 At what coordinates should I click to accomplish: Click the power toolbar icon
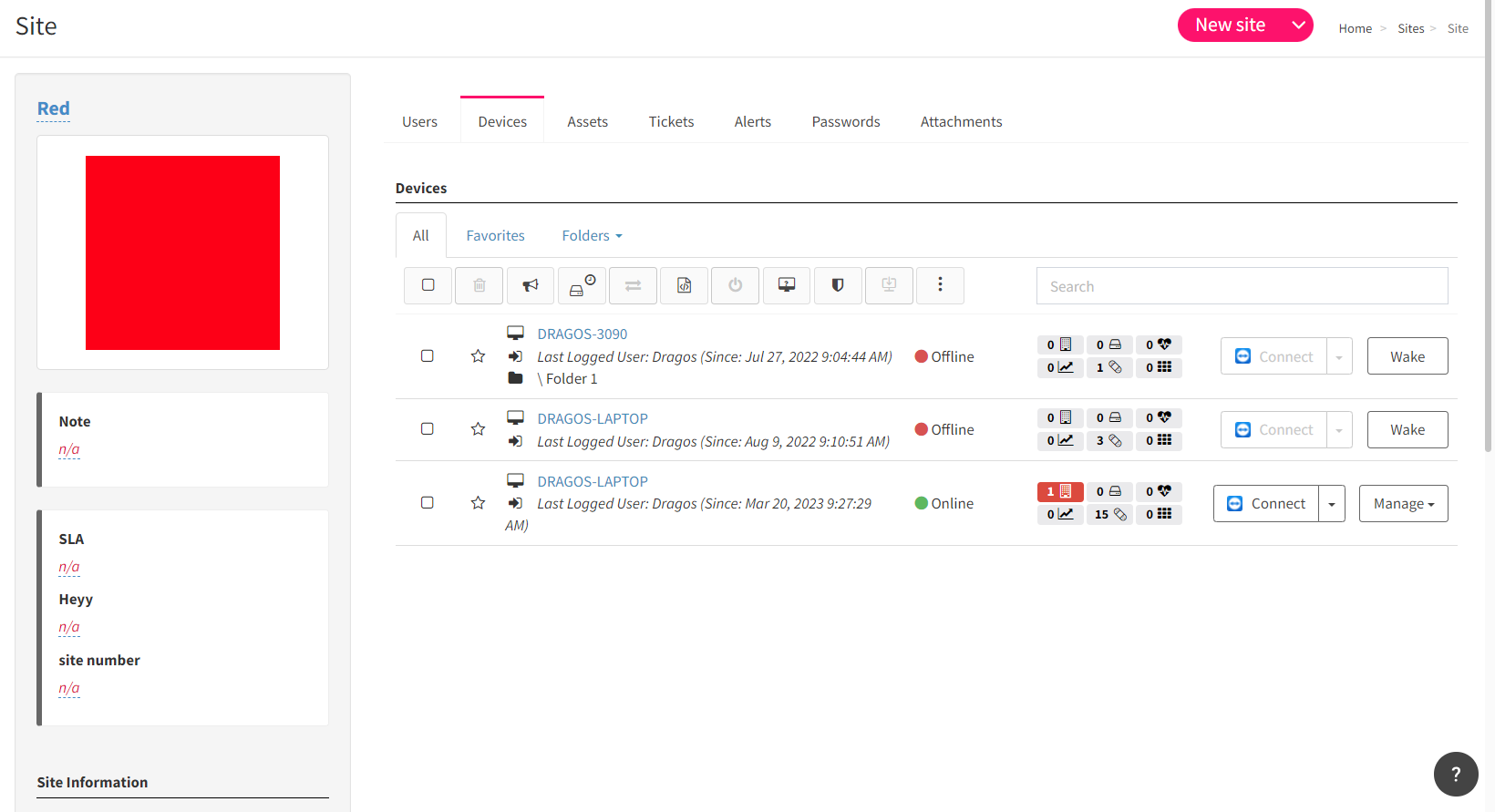(x=735, y=285)
